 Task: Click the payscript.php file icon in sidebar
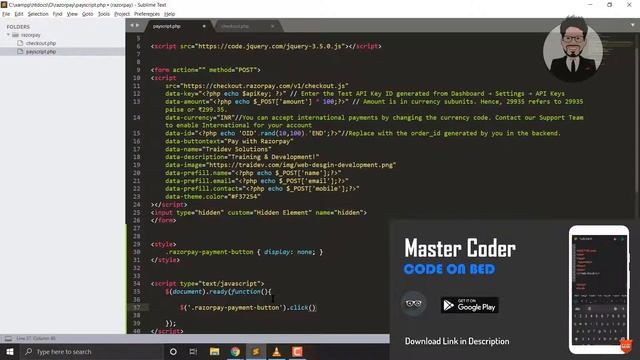point(20,51)
